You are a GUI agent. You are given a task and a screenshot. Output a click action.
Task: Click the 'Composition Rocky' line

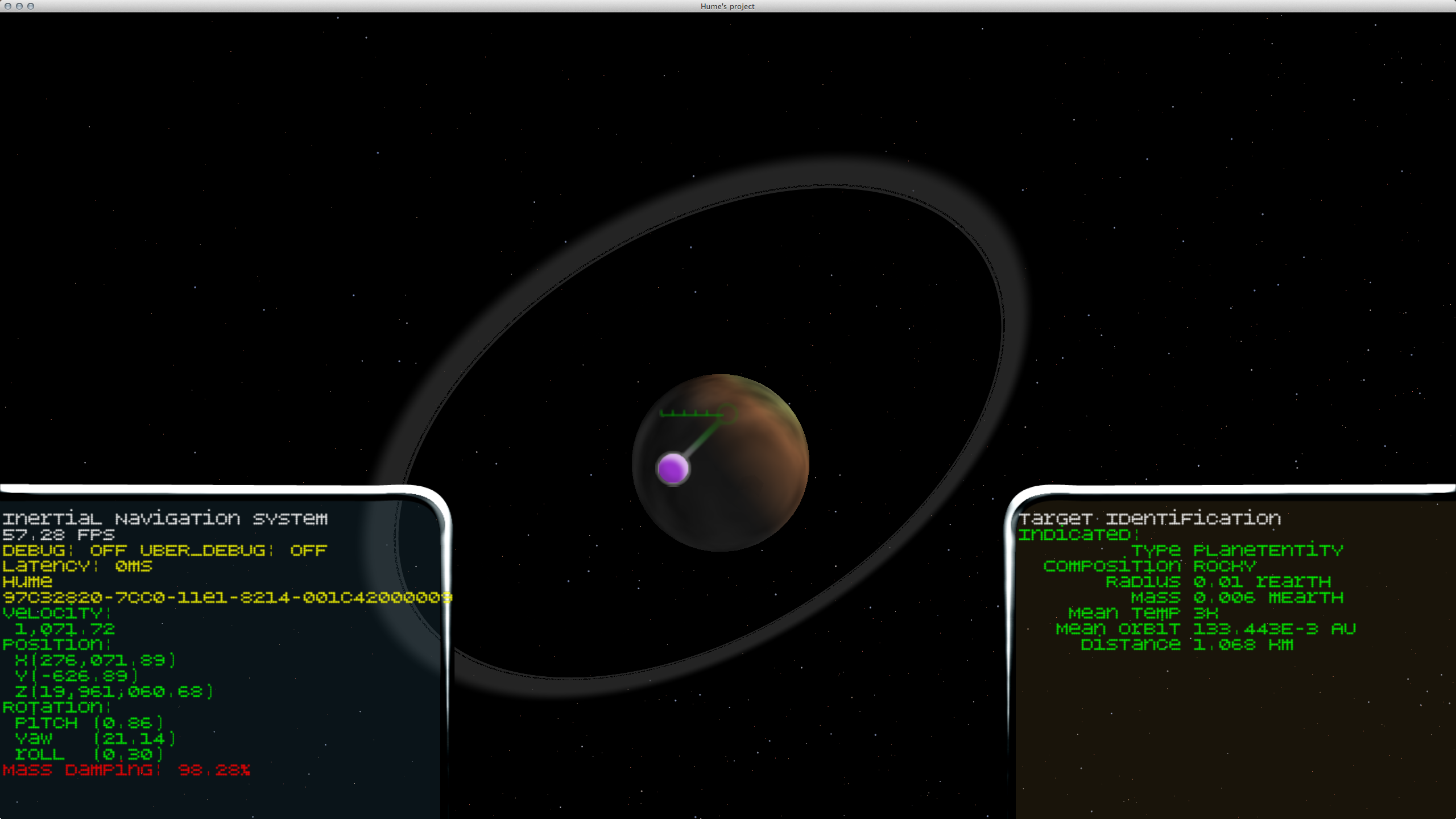click(1149, 566)
